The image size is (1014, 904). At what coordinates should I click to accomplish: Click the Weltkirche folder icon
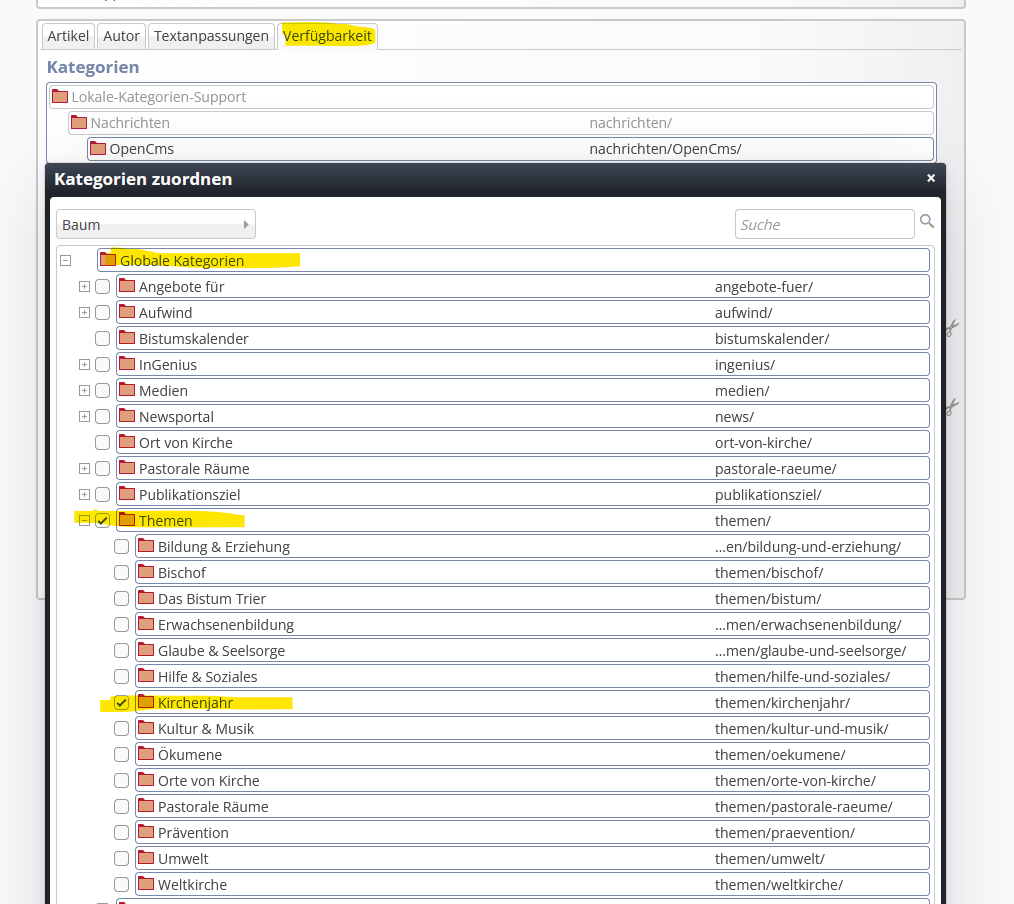[146, 884]
